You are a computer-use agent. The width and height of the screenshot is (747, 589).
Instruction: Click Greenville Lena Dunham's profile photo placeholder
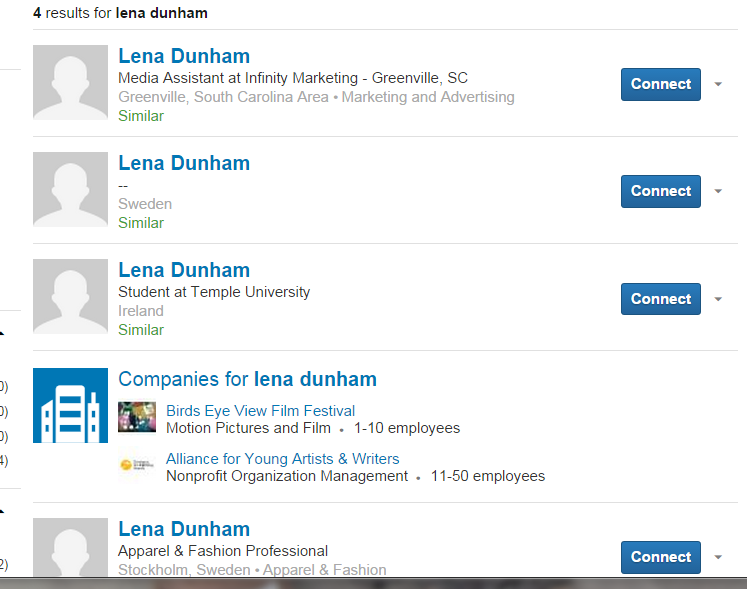tap(70, 82)
